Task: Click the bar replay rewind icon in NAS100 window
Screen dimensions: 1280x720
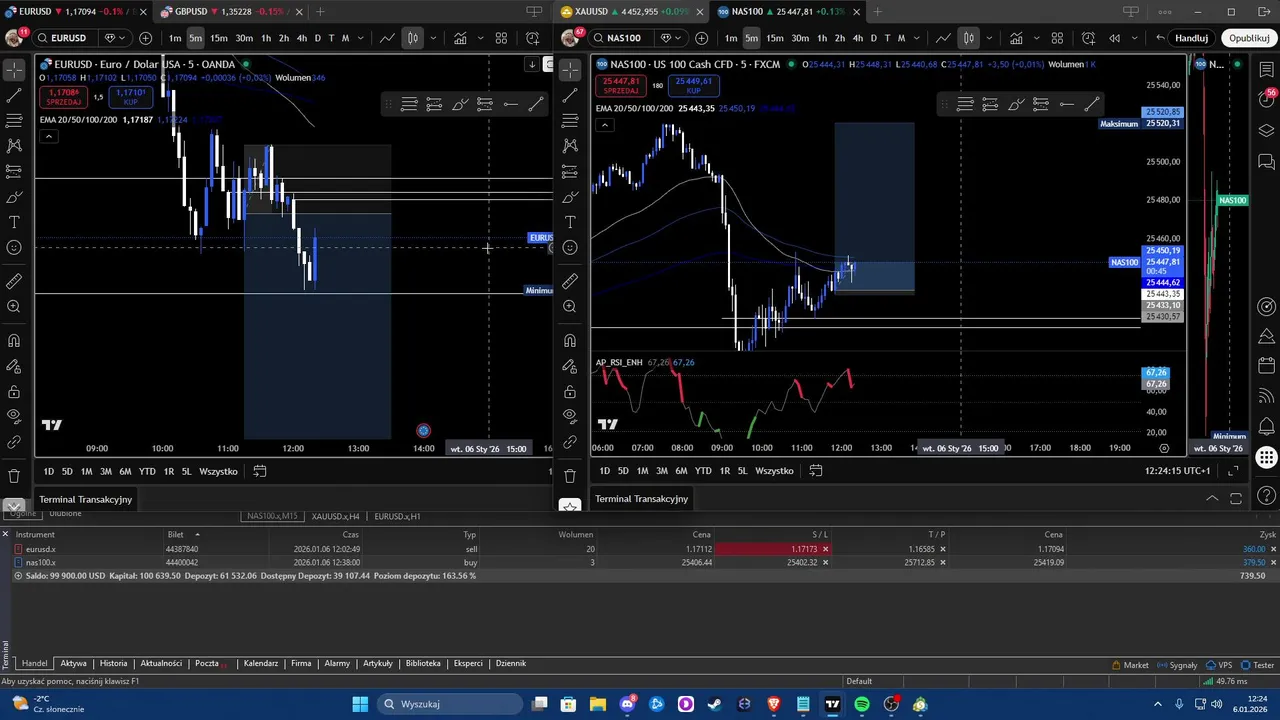Action: (x=1115, y=38)
